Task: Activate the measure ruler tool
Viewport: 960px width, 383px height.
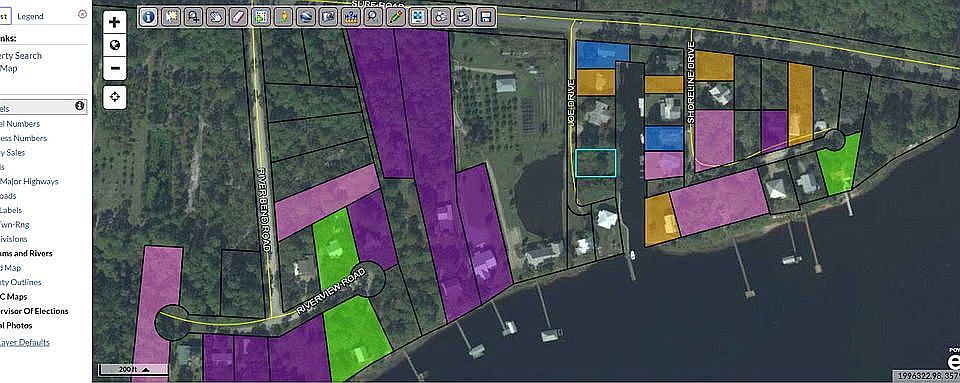Action: (x=351, y=17)
